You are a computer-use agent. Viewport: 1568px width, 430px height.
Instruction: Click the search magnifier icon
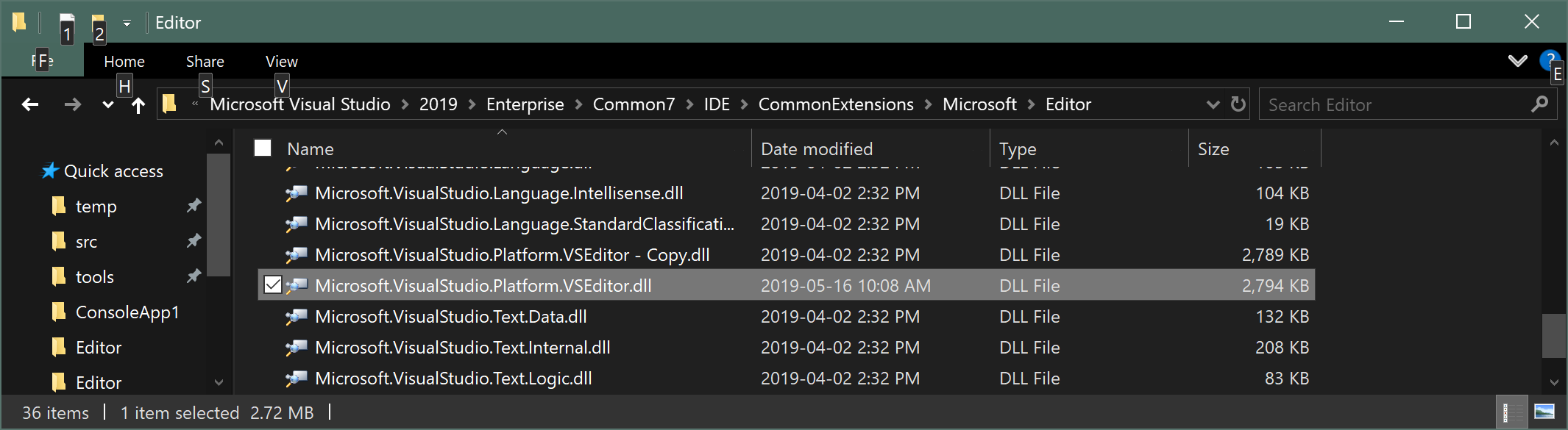[1539, 104]
